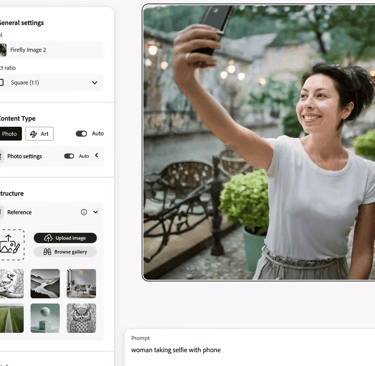
Task: Choose the Photo content type
Action: (11, 134)
